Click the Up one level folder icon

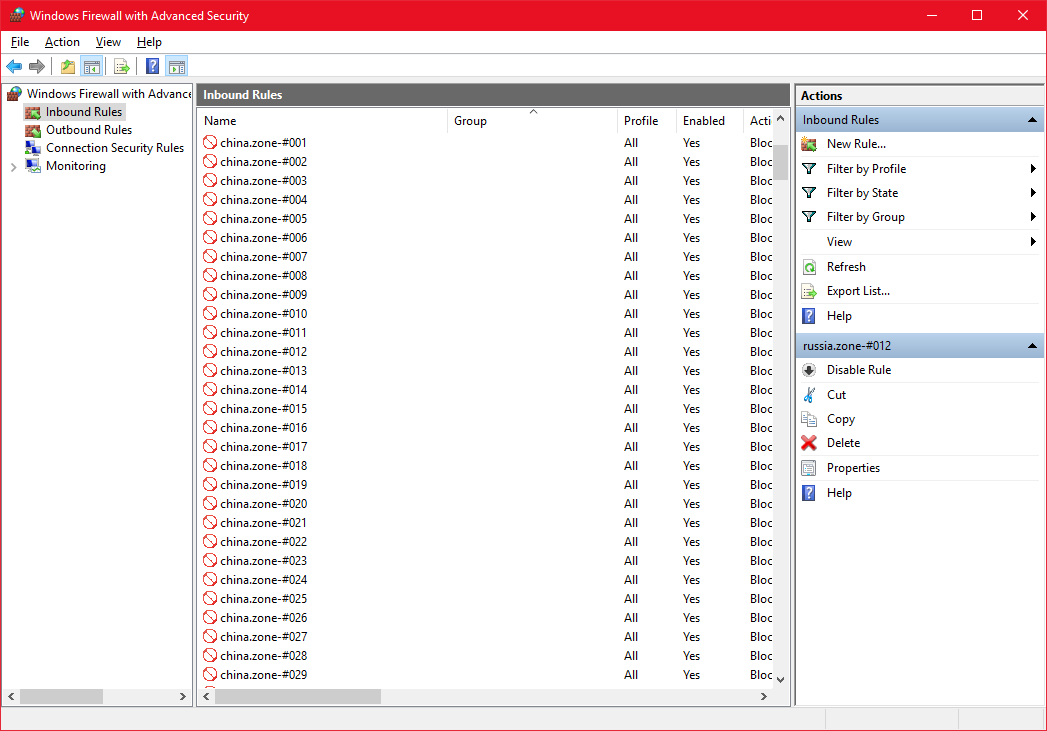(x=67, y=67)
